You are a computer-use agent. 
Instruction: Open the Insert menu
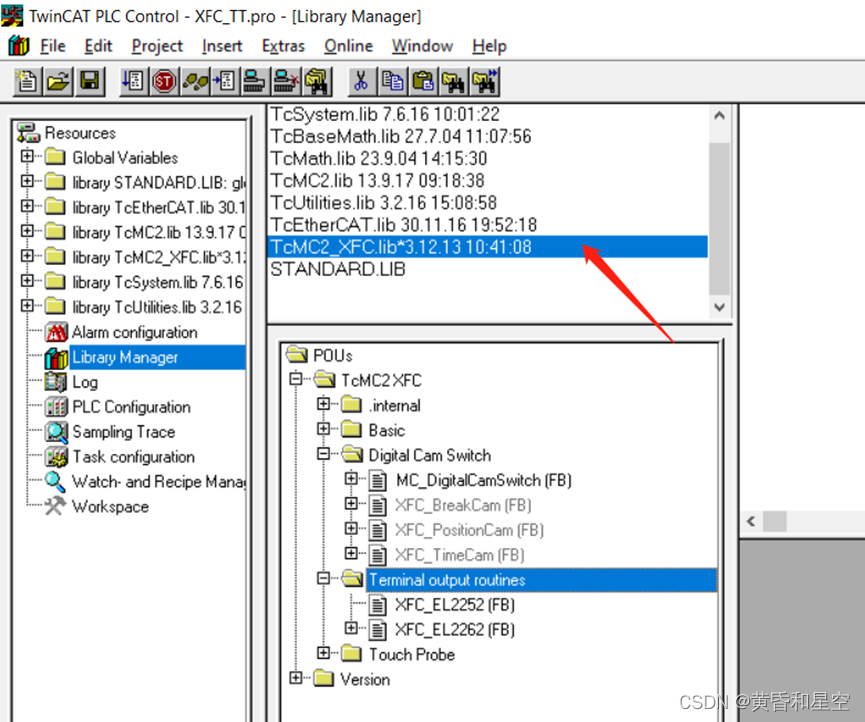click(x=222, y=46)
